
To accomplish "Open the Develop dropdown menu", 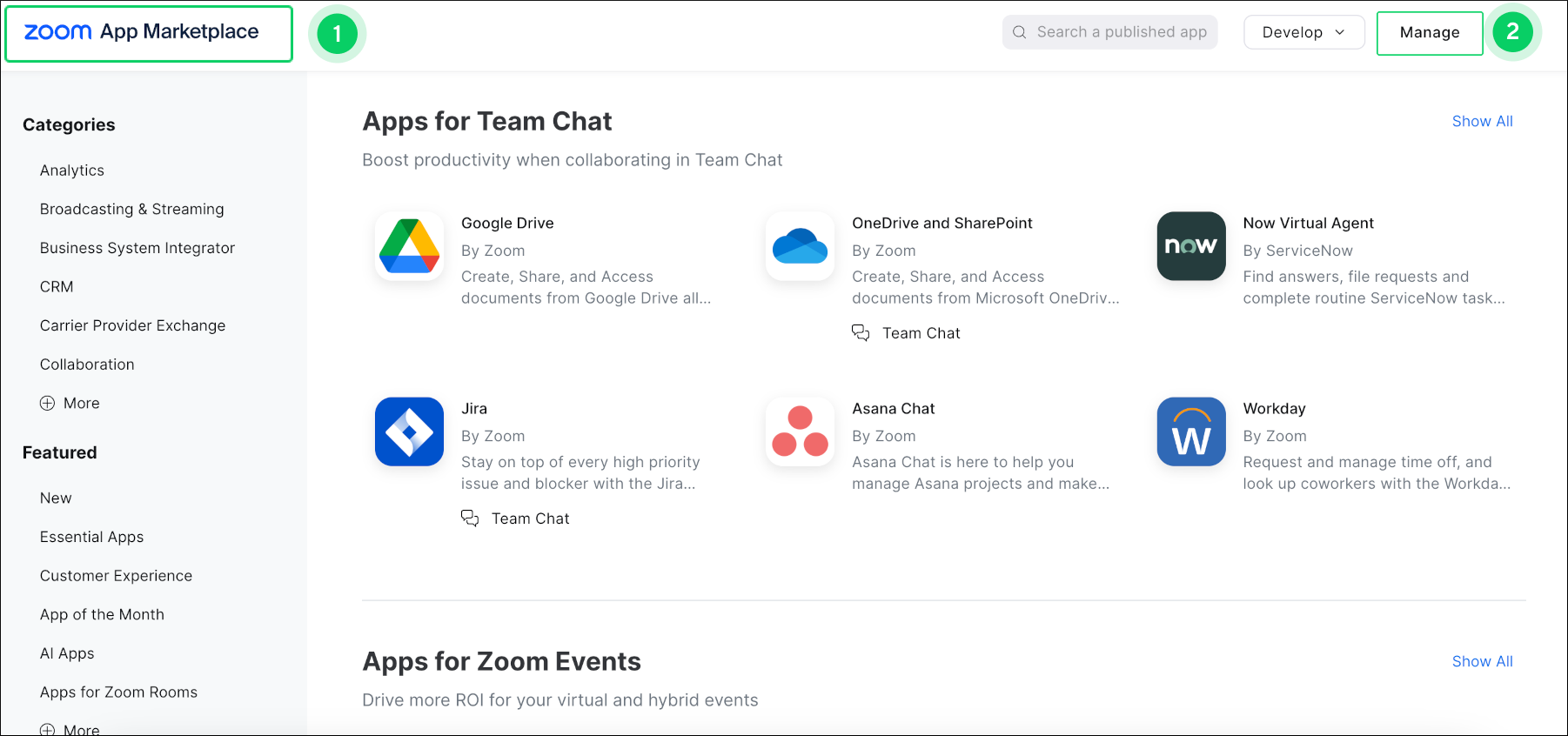I will [1303, 32].
